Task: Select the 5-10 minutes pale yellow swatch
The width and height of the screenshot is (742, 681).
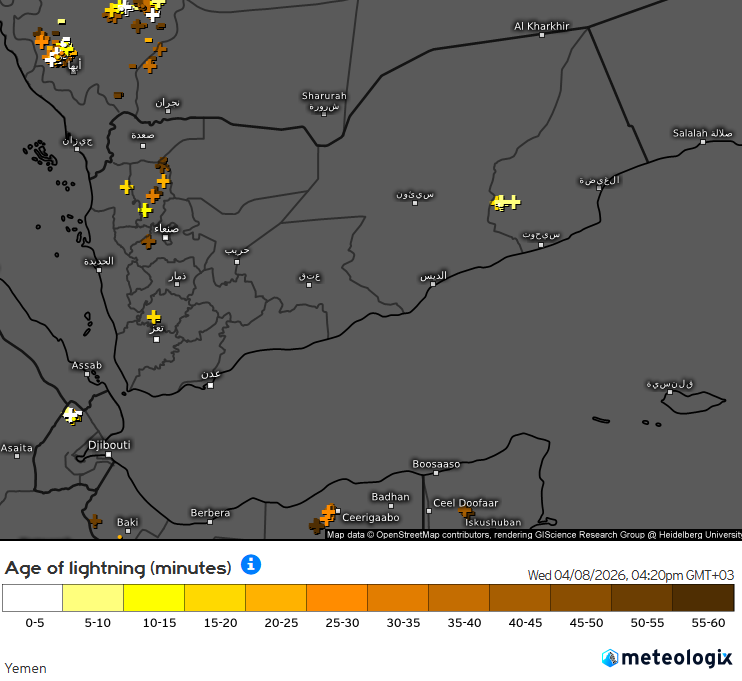Action: click(93, 598)
